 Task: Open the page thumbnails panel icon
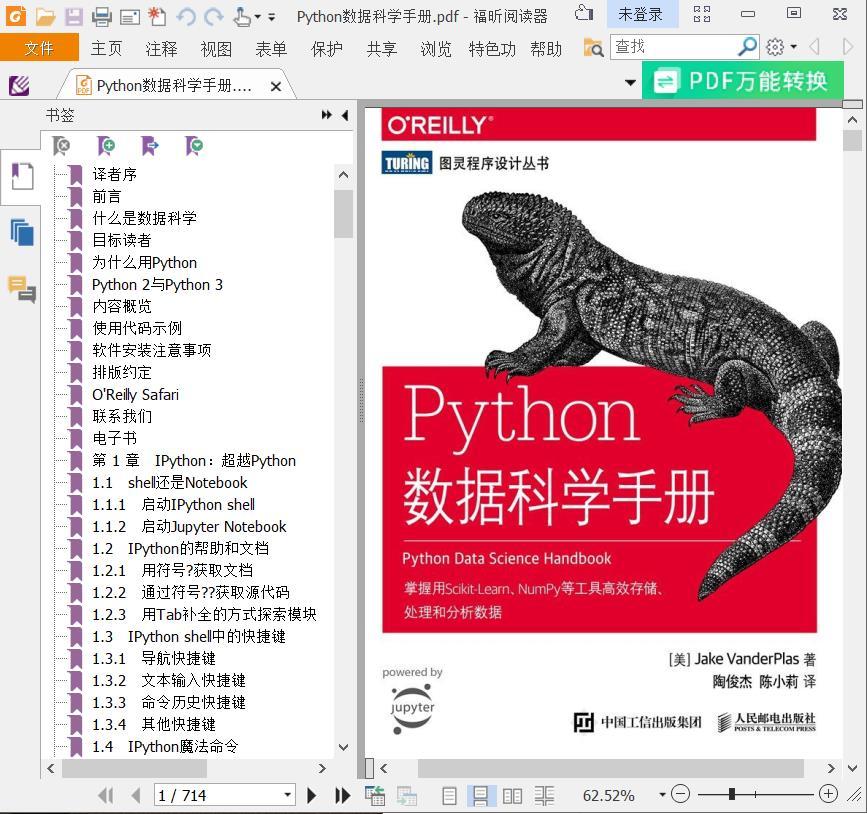click(x=22, y=232)
